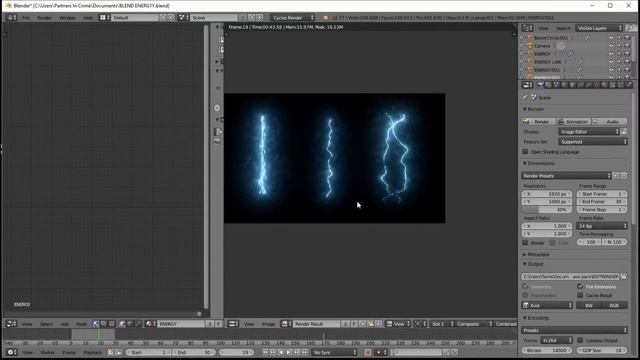Enable the Lossless Output checkbox
Screen dimensions: 640x360
(x=580, y=340)
